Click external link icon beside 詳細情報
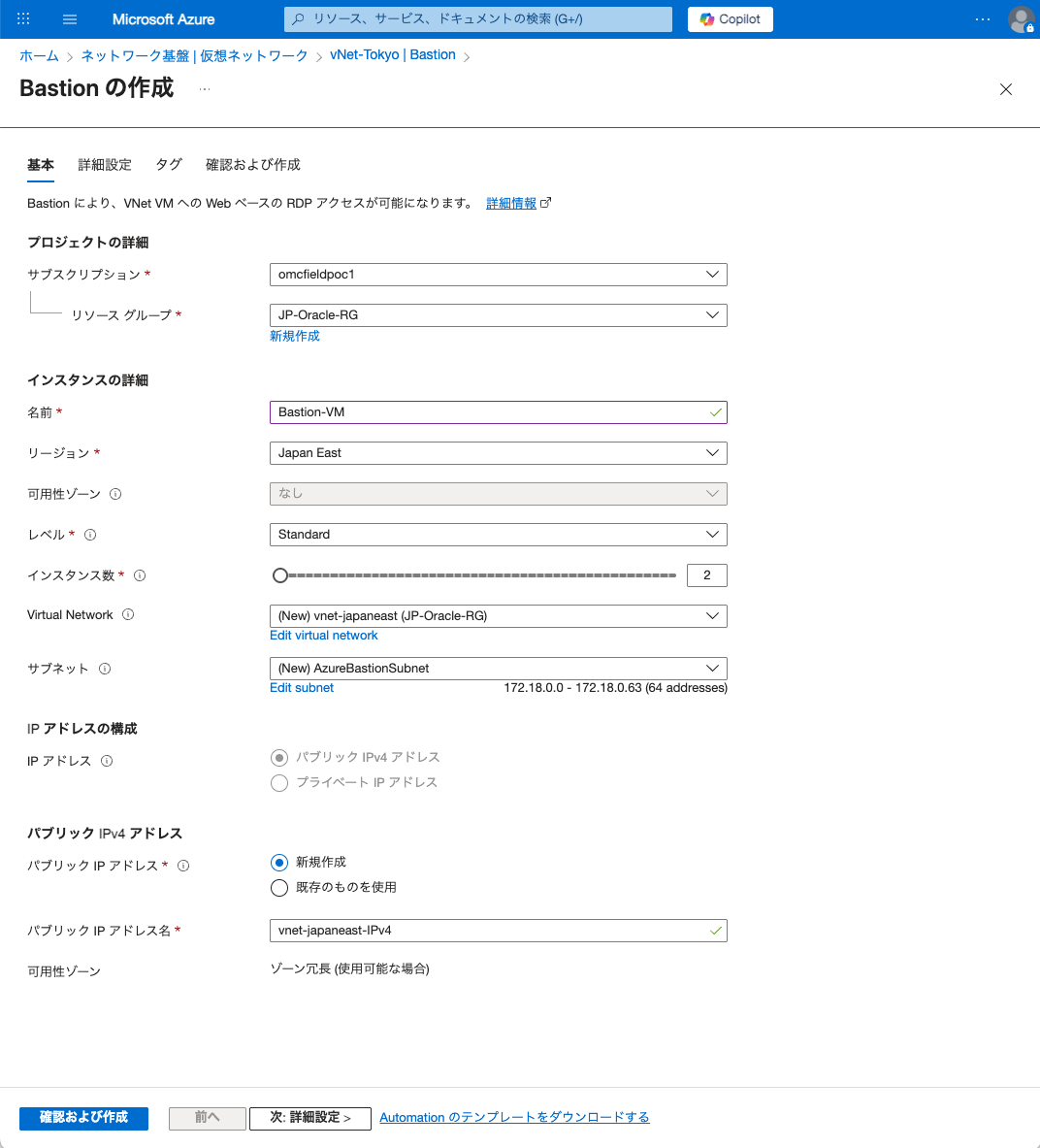 click(545, 203)
